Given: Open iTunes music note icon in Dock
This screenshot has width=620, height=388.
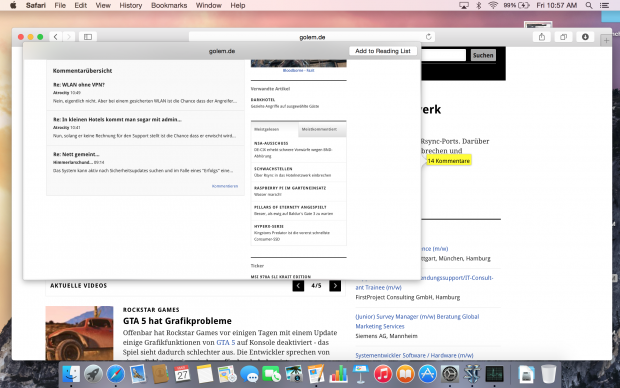Looking at the screenshot, I should [x=383, y=374].
